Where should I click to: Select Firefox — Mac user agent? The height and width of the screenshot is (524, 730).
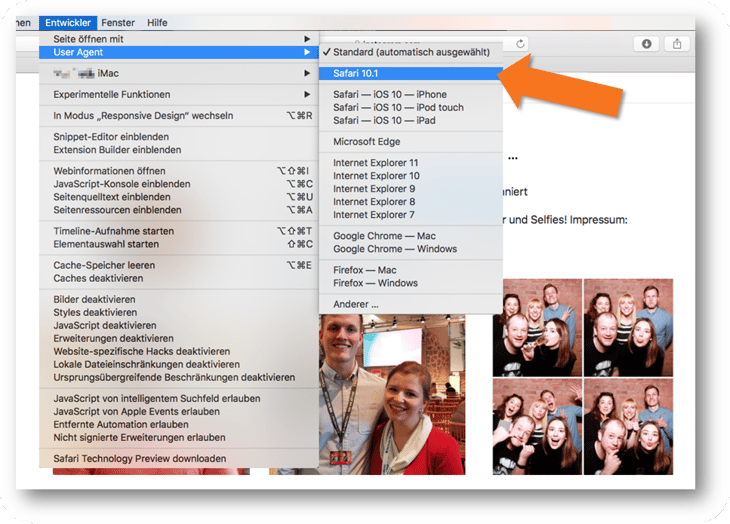tap(411, 270)
